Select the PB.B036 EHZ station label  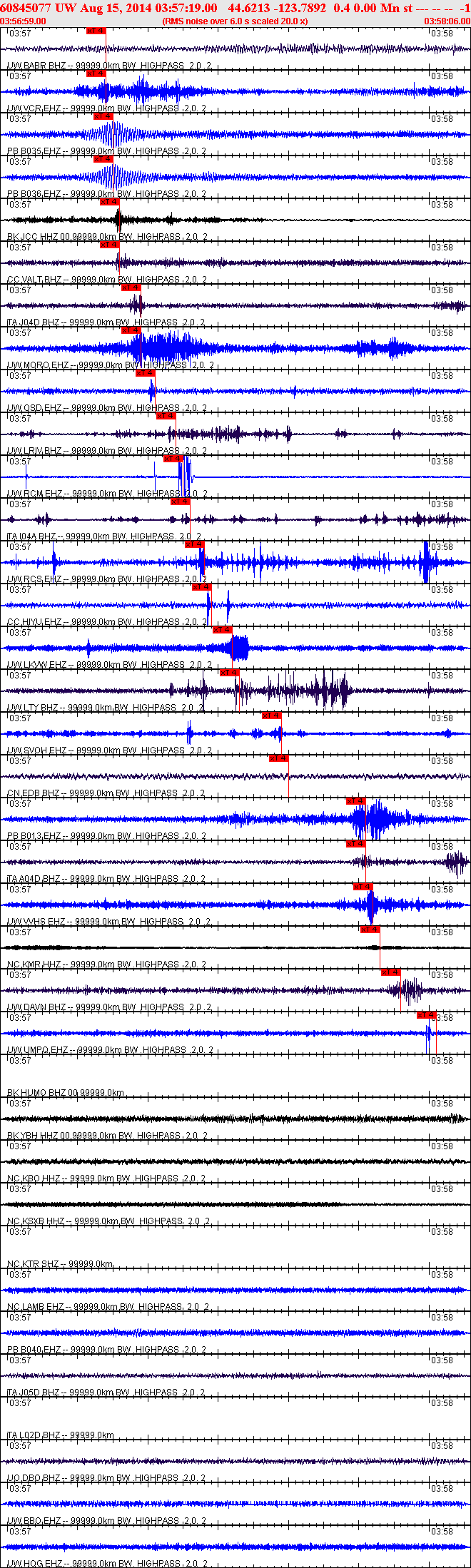coord(106,194)
